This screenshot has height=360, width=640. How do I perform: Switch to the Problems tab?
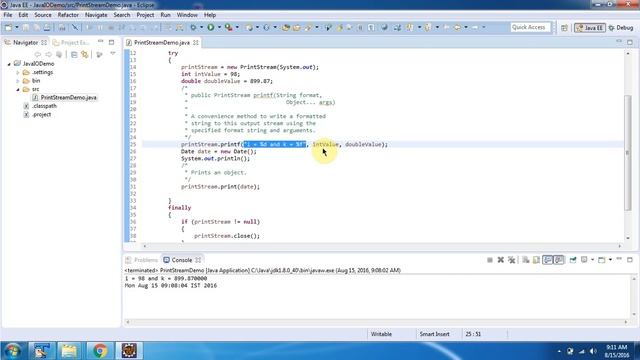point(142,260)
